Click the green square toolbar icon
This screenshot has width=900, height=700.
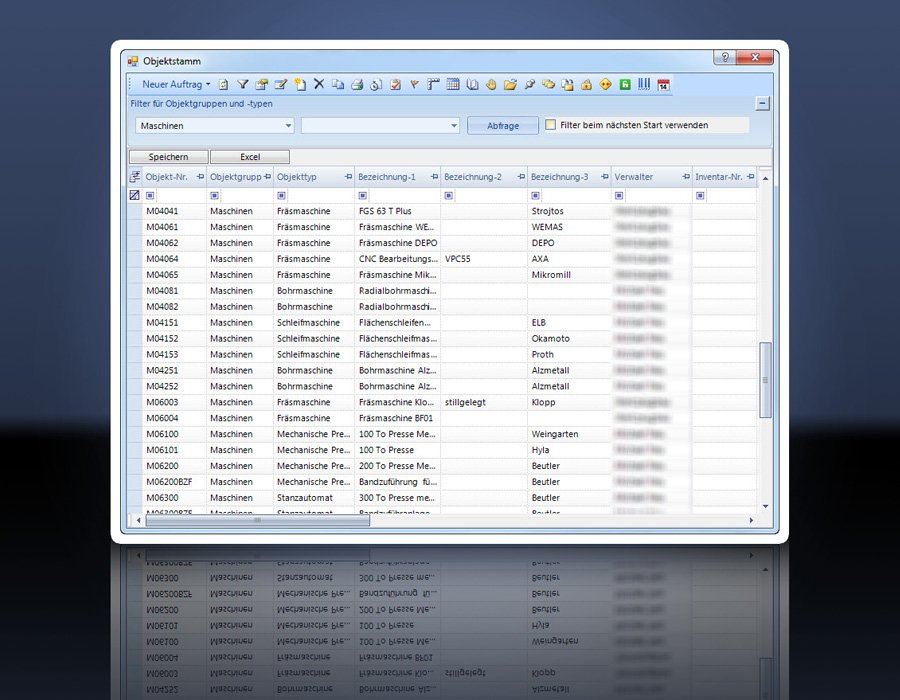coord(625,84)
